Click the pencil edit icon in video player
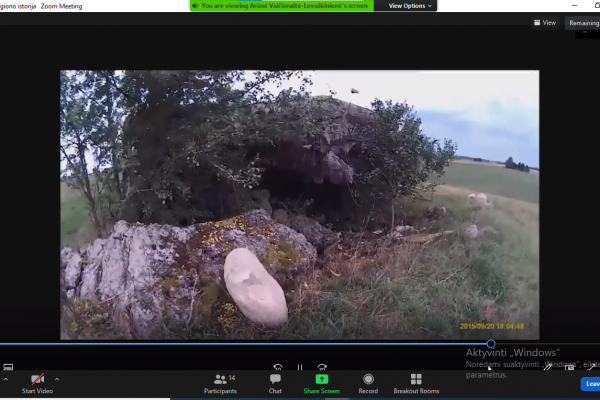The image size is (600, 400). click(x=548, y=367)
